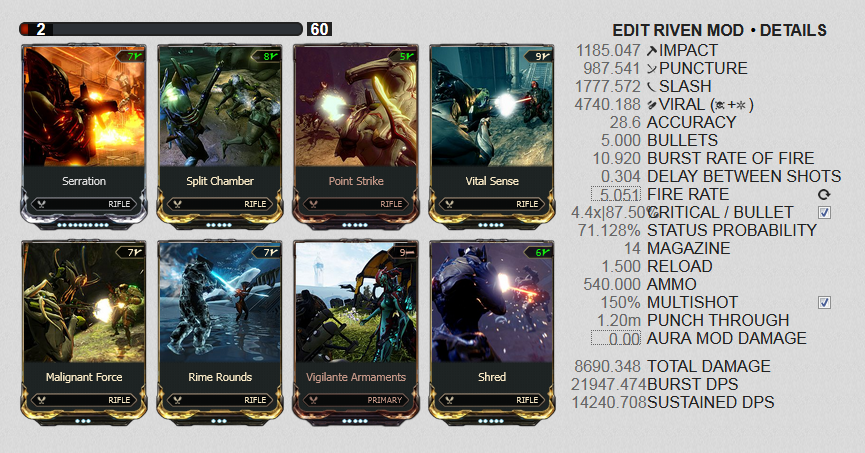865x453 pixels.
Task: Click the Impact damage icon
Action: pyautogui.click(x=652, y=51)
